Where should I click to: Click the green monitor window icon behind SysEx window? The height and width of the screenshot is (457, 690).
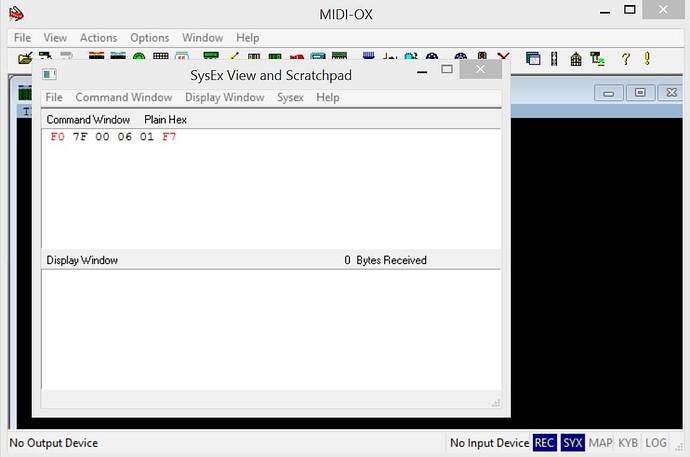click(25, 92)
